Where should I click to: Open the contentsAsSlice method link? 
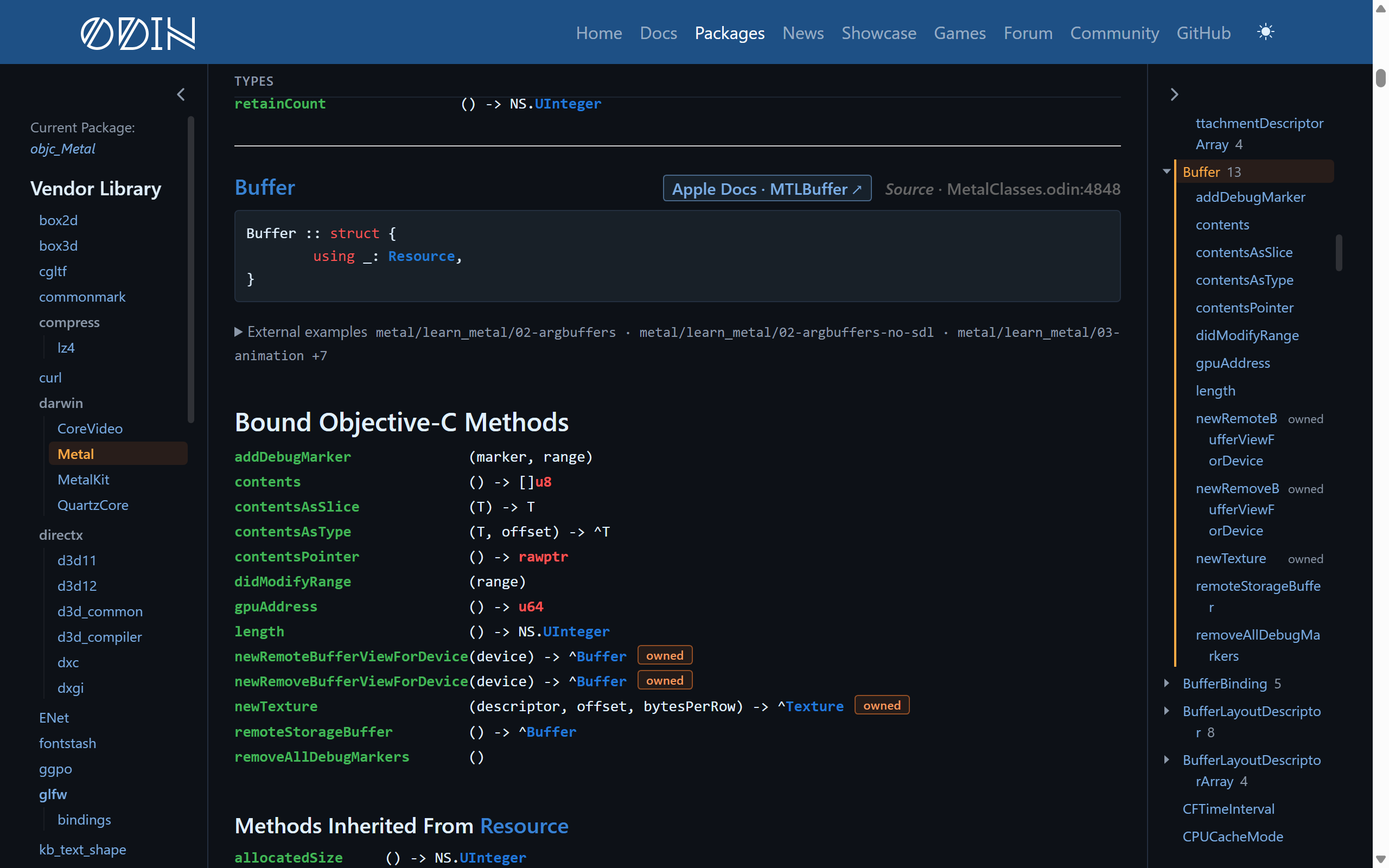coord(297,506)
